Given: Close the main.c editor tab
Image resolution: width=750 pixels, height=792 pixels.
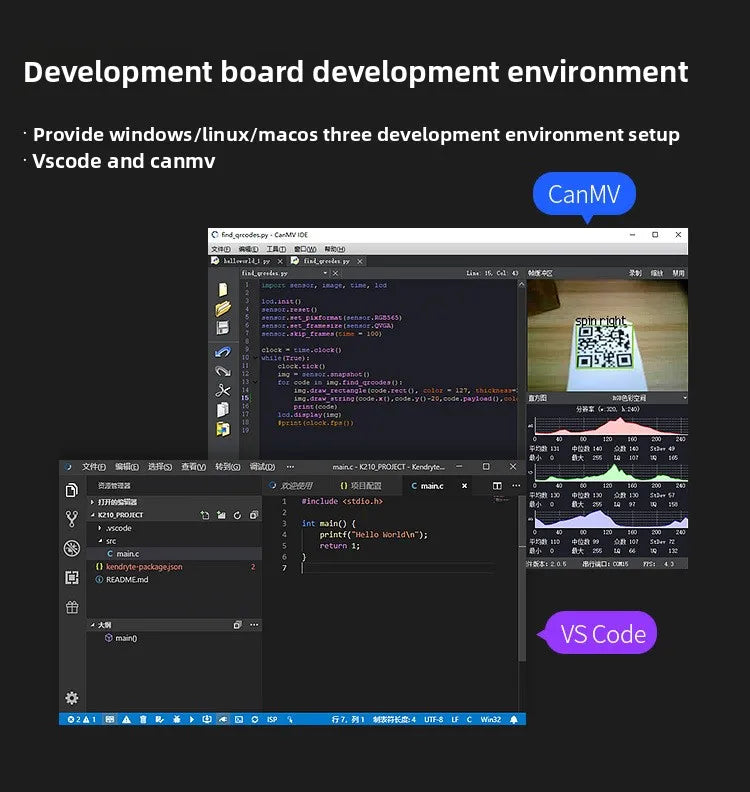Looking at the screenshot, I should tap(464, 485).
